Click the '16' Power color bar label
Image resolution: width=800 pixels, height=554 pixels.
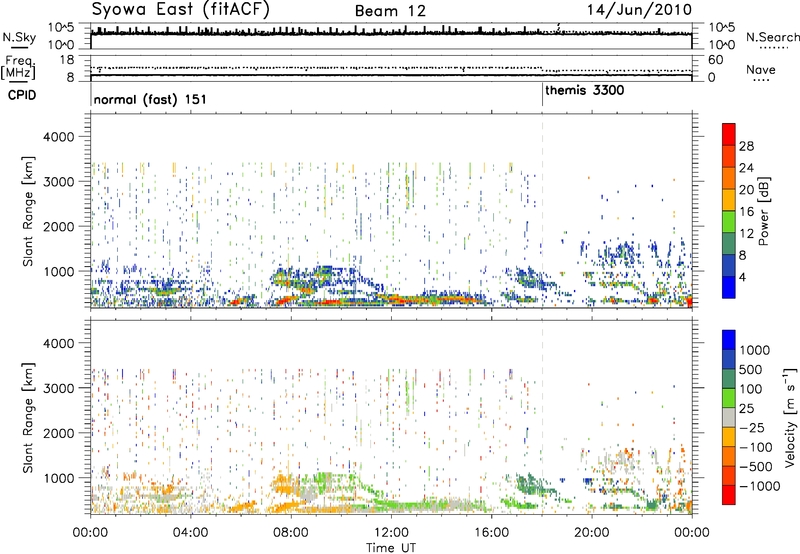(746, 212)
